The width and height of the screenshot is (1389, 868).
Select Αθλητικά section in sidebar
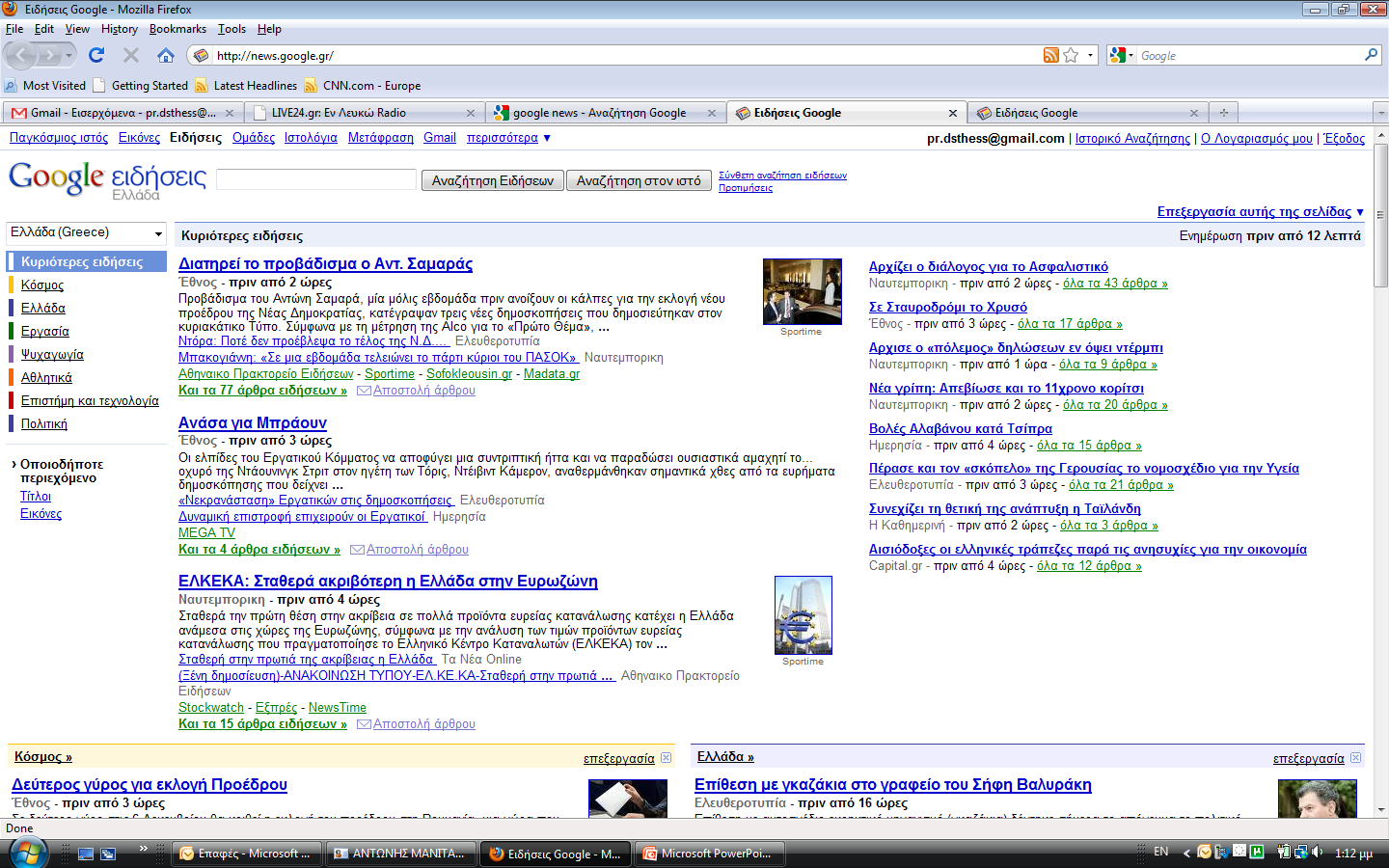(x=46, y=378)
